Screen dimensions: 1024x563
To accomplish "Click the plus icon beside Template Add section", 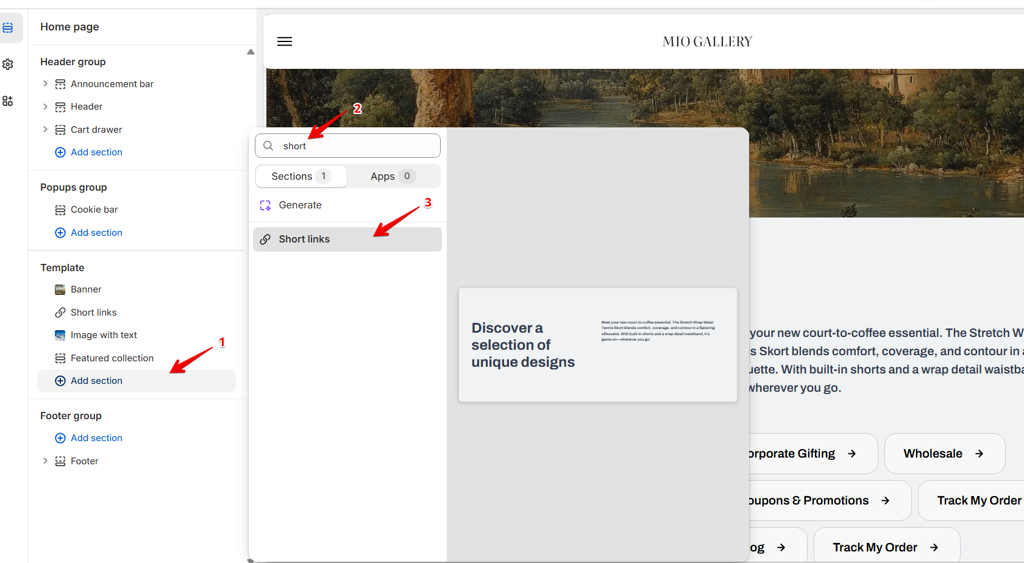I will coord(60,381).
